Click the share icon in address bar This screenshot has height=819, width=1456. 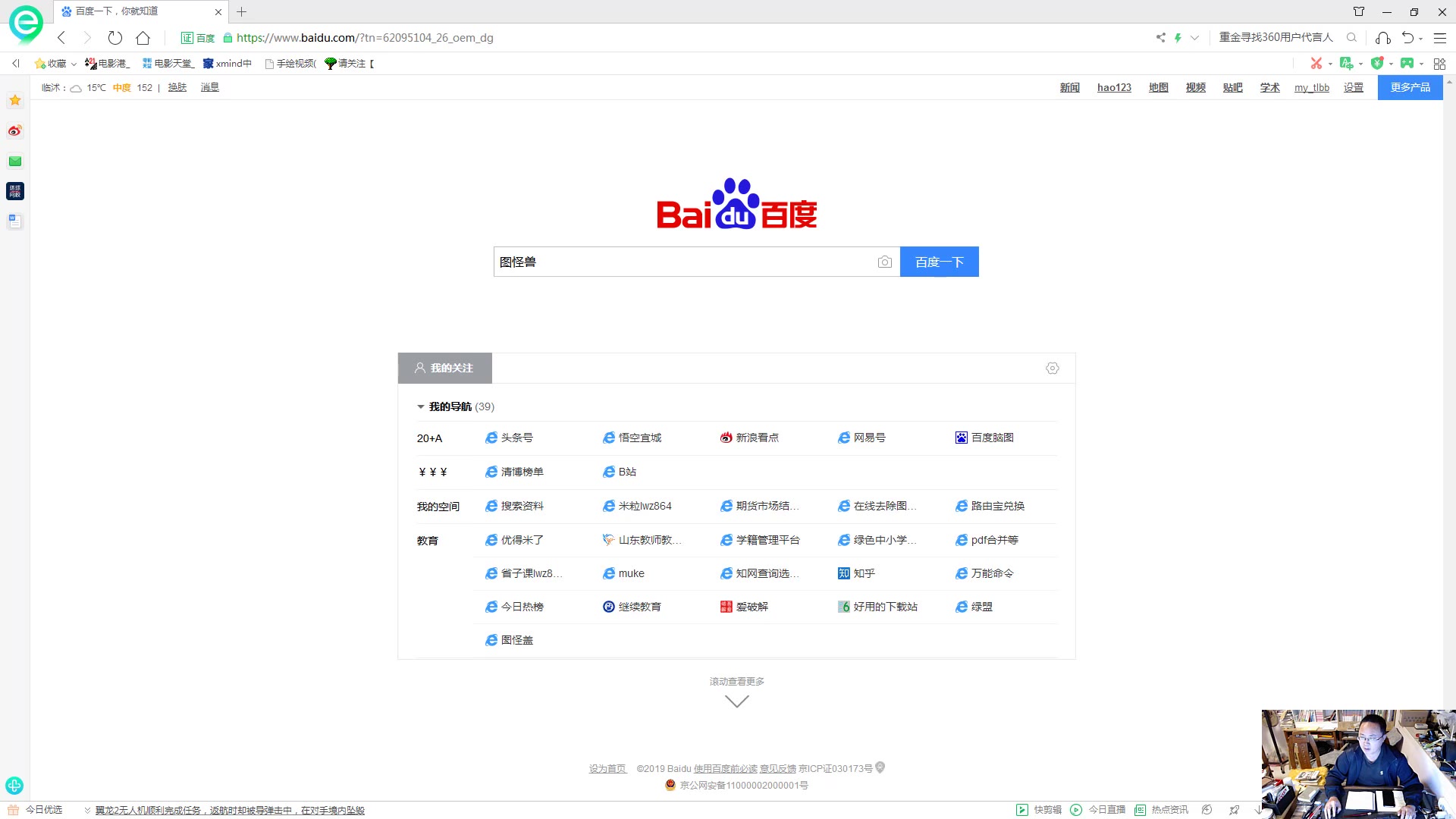[x=1160, y=37]
